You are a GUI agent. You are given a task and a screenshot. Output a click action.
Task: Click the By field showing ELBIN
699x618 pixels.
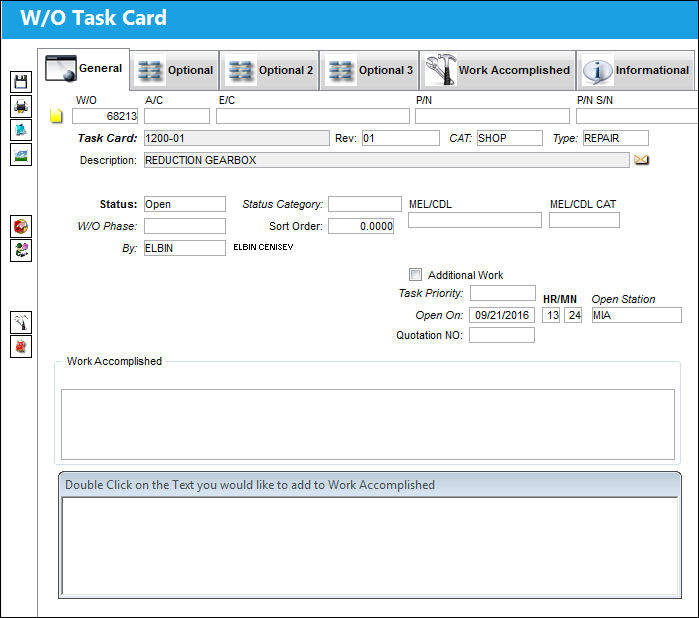click(x=185, y=248)
